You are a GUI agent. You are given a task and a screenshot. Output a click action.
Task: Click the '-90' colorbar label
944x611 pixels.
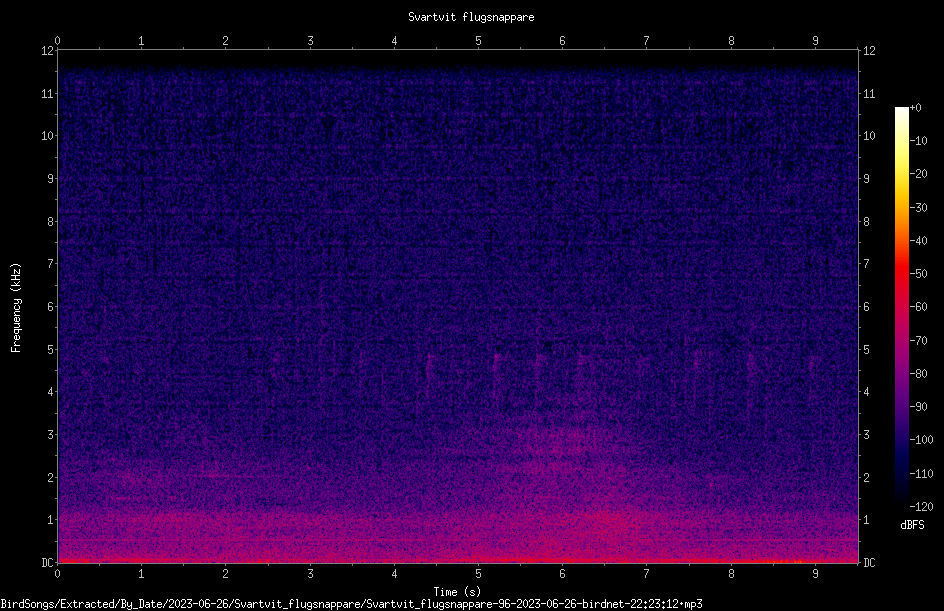918,407
